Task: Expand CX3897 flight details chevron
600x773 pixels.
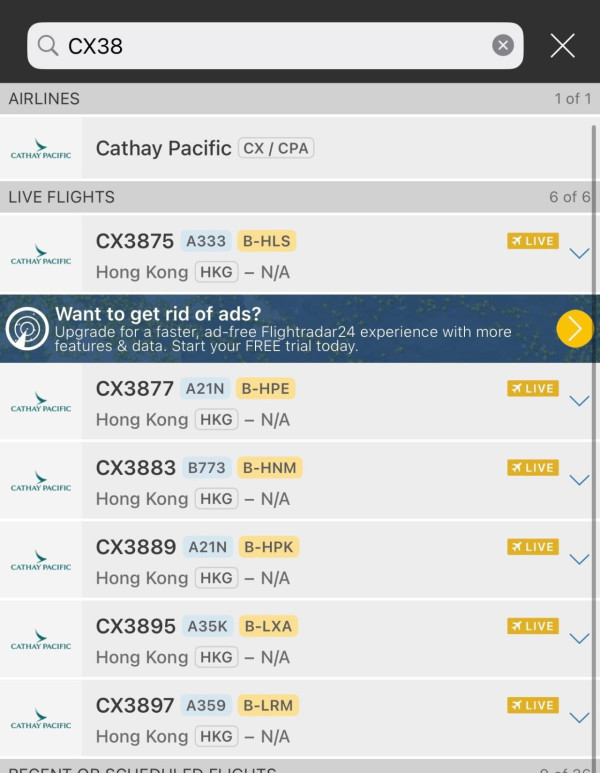Action: [578, 717]
